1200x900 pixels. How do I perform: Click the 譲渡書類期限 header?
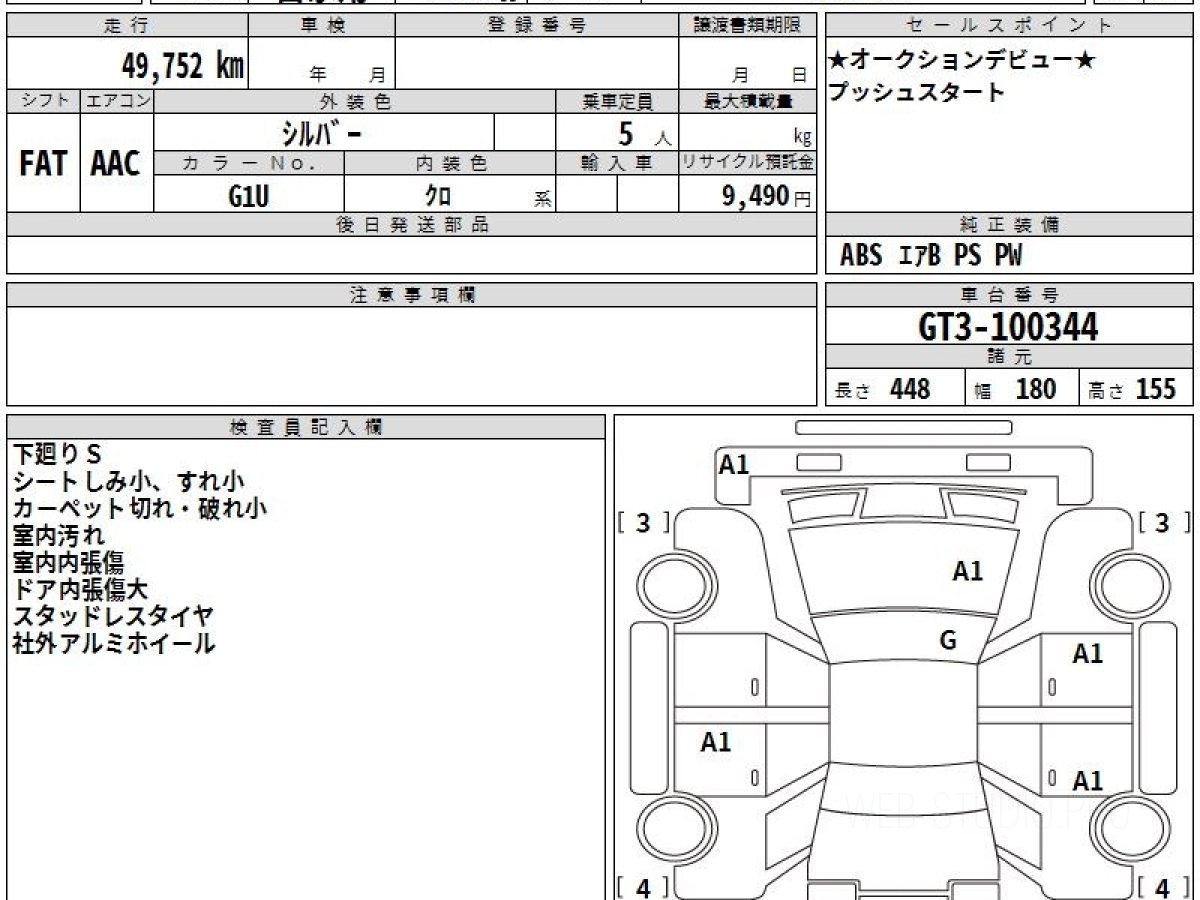pos(747,26)
